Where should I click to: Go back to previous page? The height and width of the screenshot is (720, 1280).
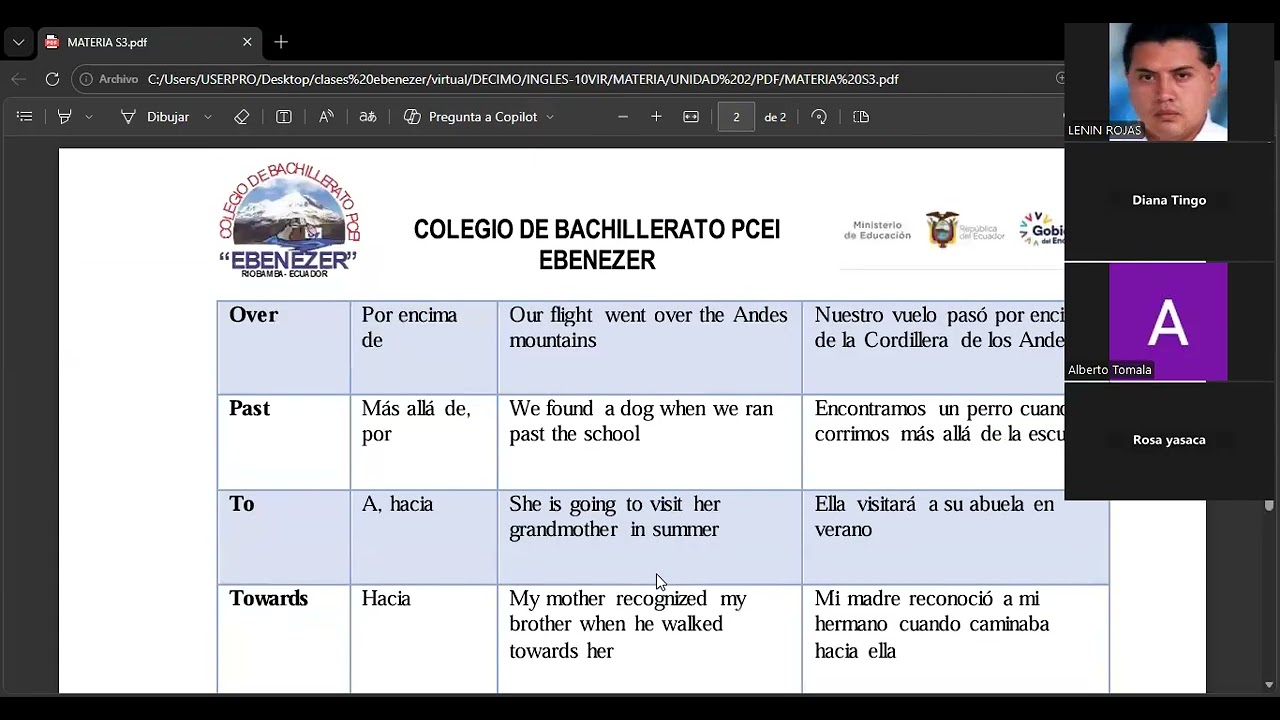19,79
